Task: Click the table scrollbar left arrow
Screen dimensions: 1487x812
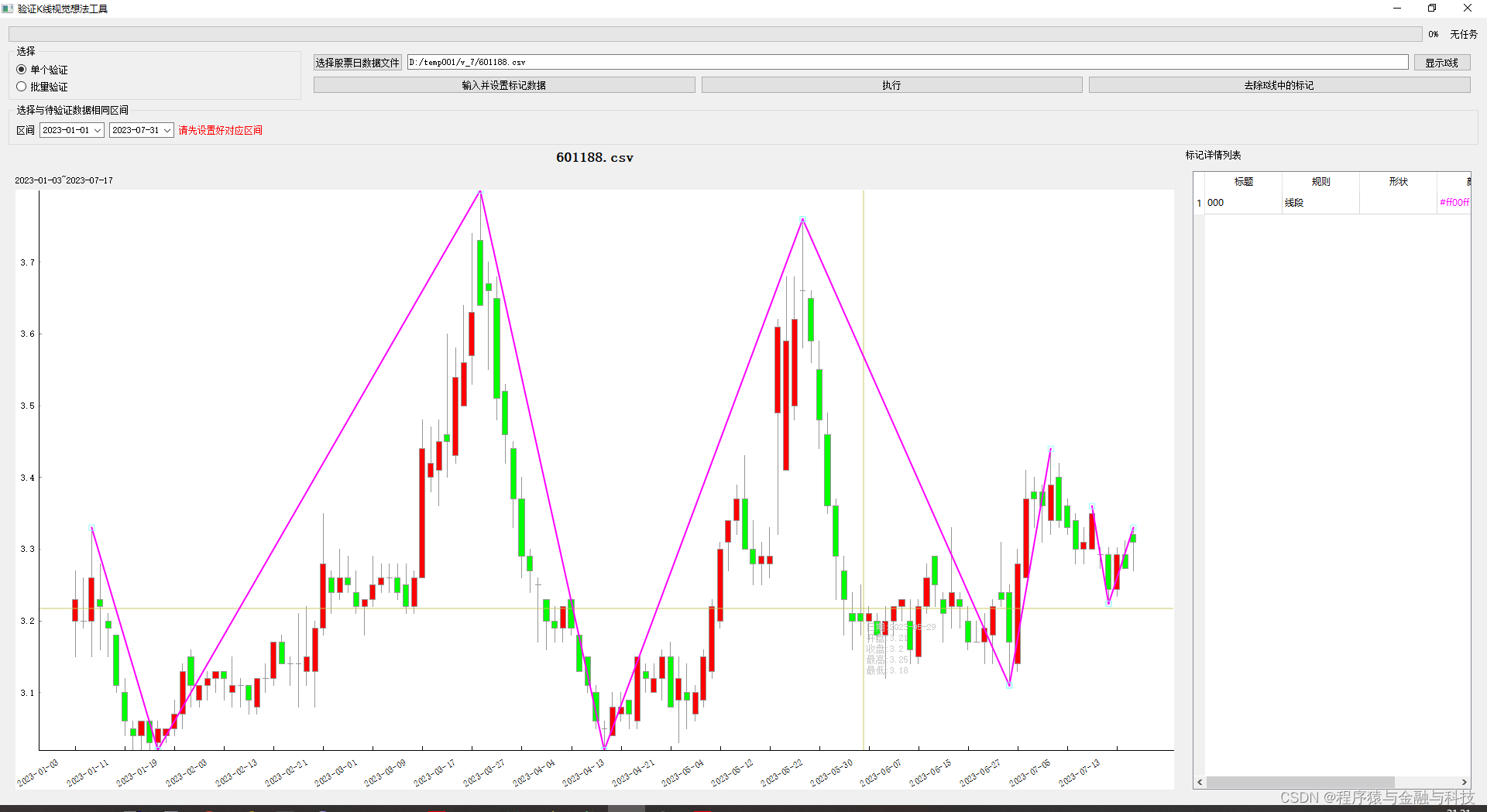Action: point(1200,782)
